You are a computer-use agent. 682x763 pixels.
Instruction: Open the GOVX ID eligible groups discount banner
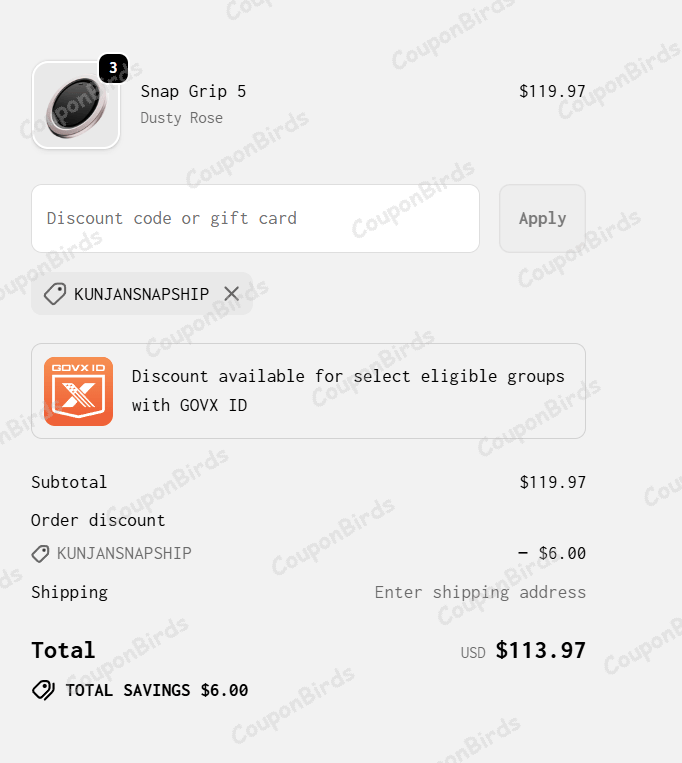(x=348, y=391)
